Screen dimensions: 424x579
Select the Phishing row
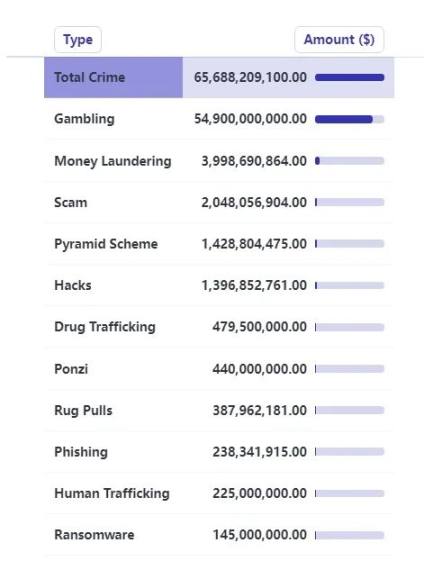[219, 452]
